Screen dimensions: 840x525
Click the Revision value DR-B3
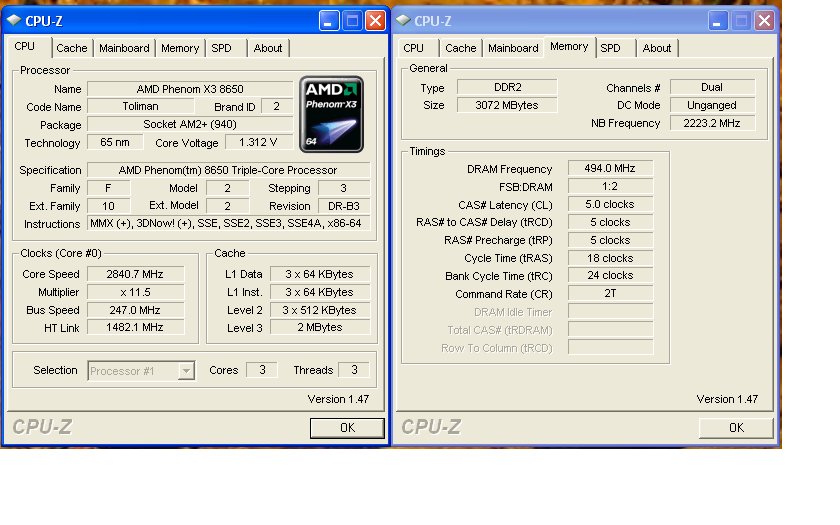(344, 206)
